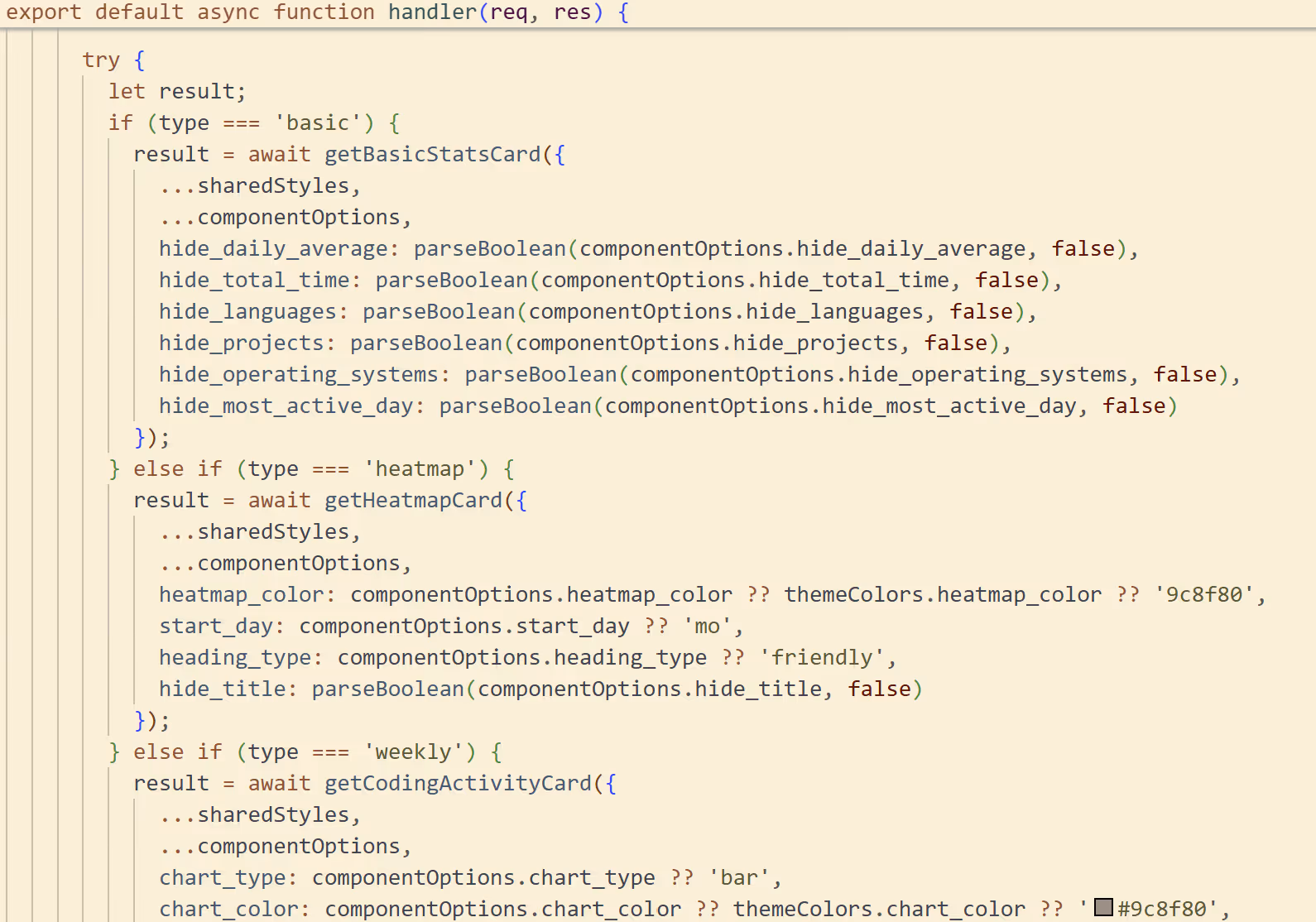Select the getCodingActivityCard function name

(x=458, y=784)
